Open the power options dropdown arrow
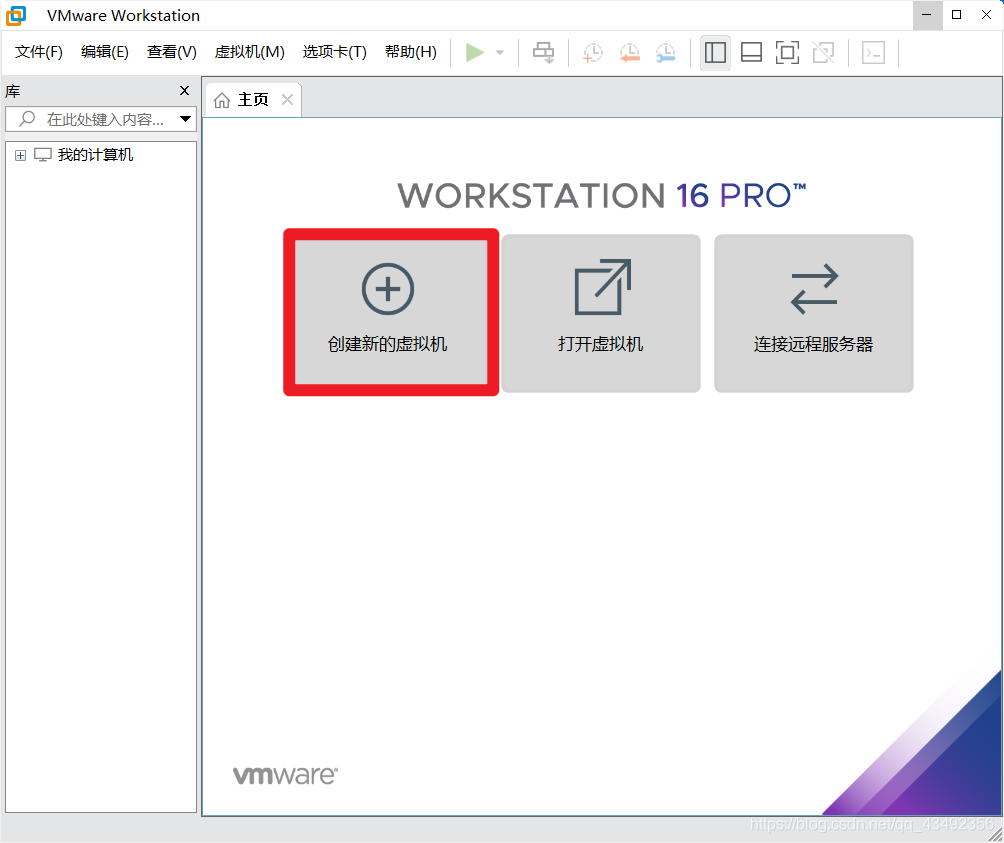The height and width of the screenshot is (843, 1004). click(500, 52)
